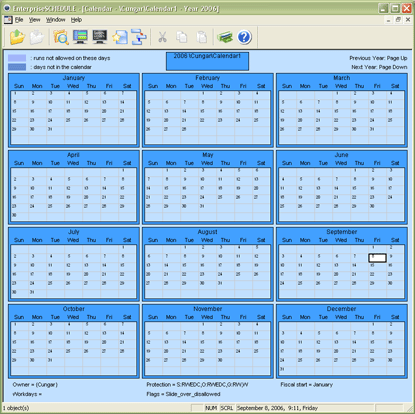
Task: Open the View menu
Action: (34, 20)
